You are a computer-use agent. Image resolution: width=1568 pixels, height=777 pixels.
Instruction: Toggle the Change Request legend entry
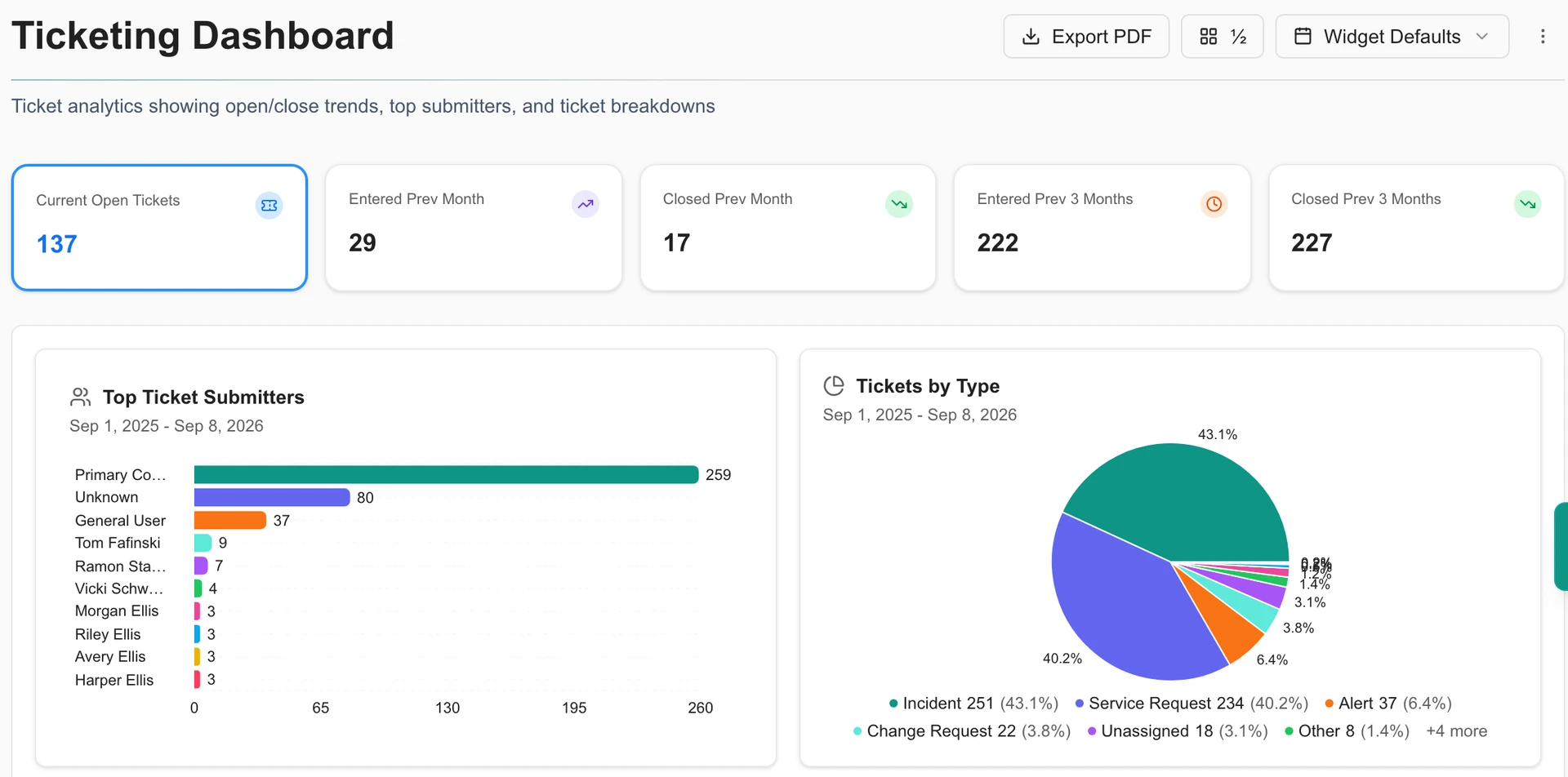tap(961, 731)
